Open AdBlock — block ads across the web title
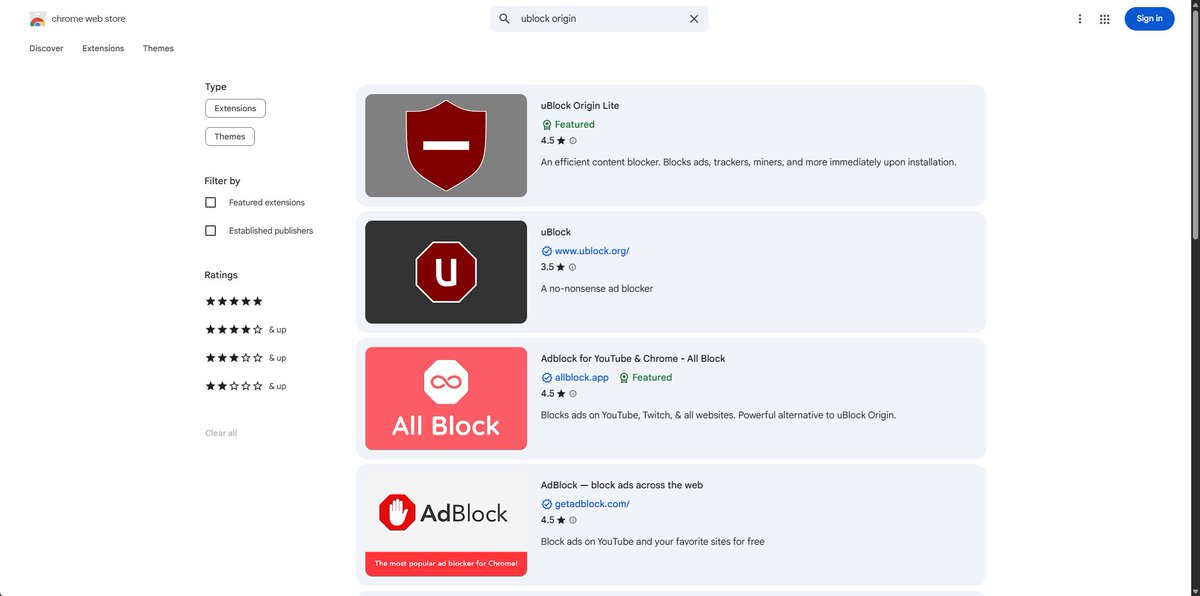1200x596 pixels. (x=622, y=485)
